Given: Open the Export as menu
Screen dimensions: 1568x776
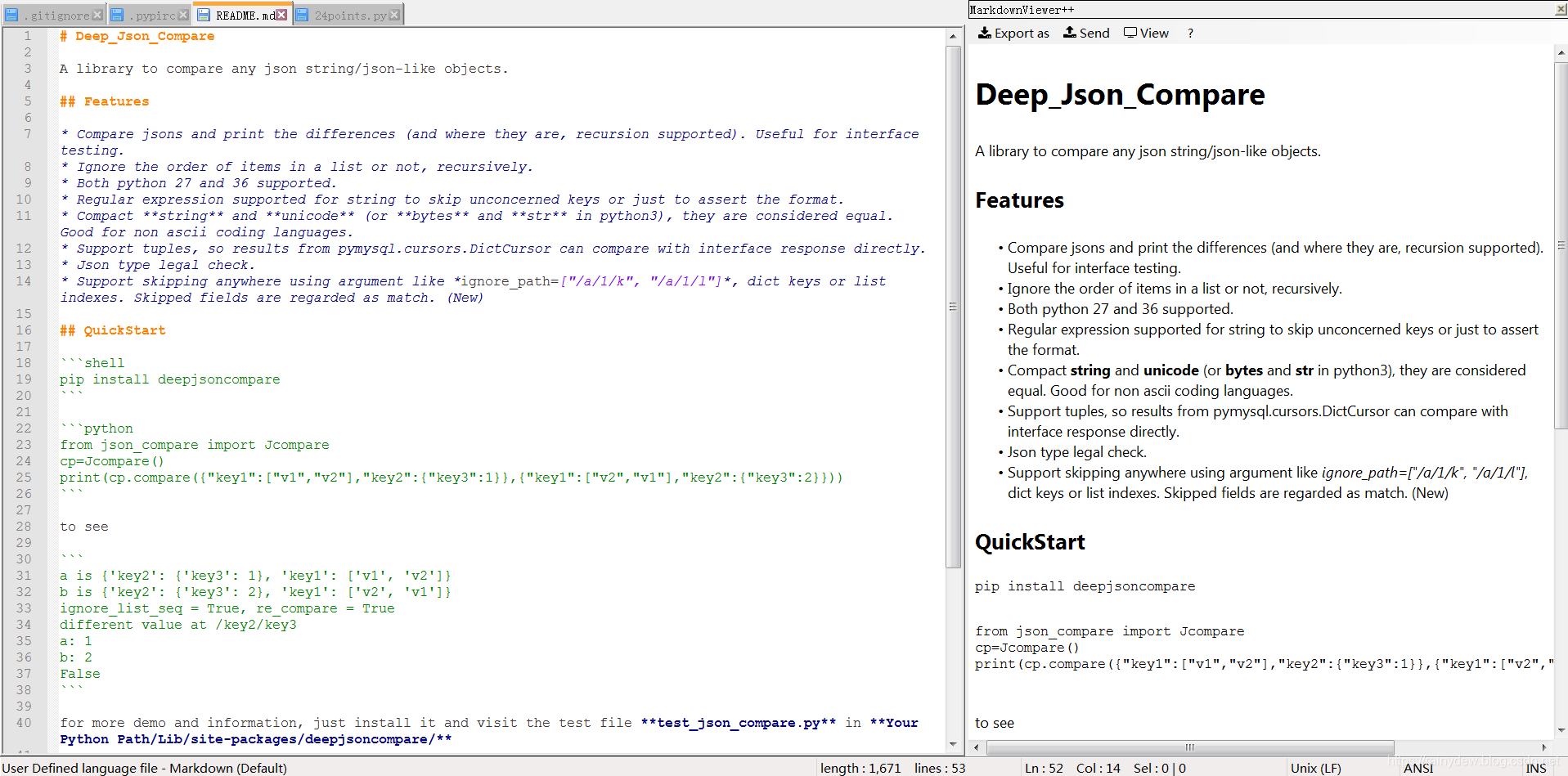Looking at the screenshot, I should 1013,33.
